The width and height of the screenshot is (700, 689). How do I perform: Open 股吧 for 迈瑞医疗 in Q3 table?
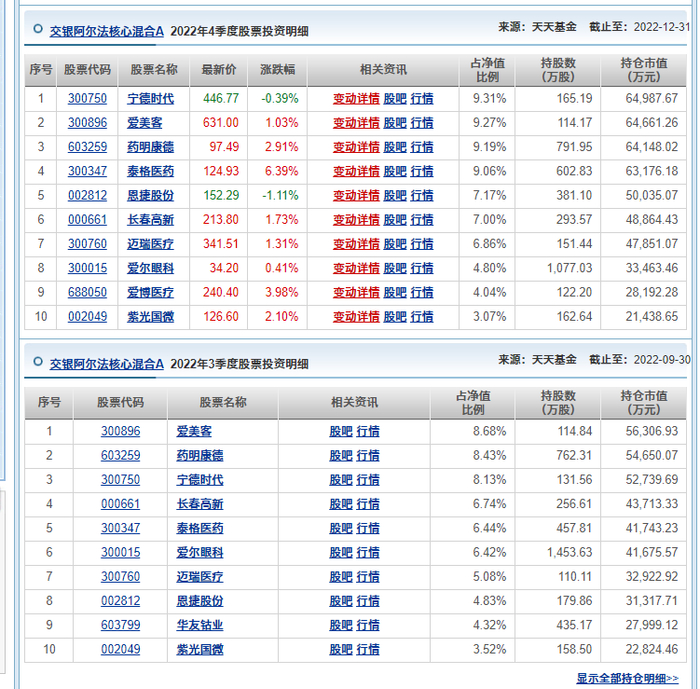(341, 576)
